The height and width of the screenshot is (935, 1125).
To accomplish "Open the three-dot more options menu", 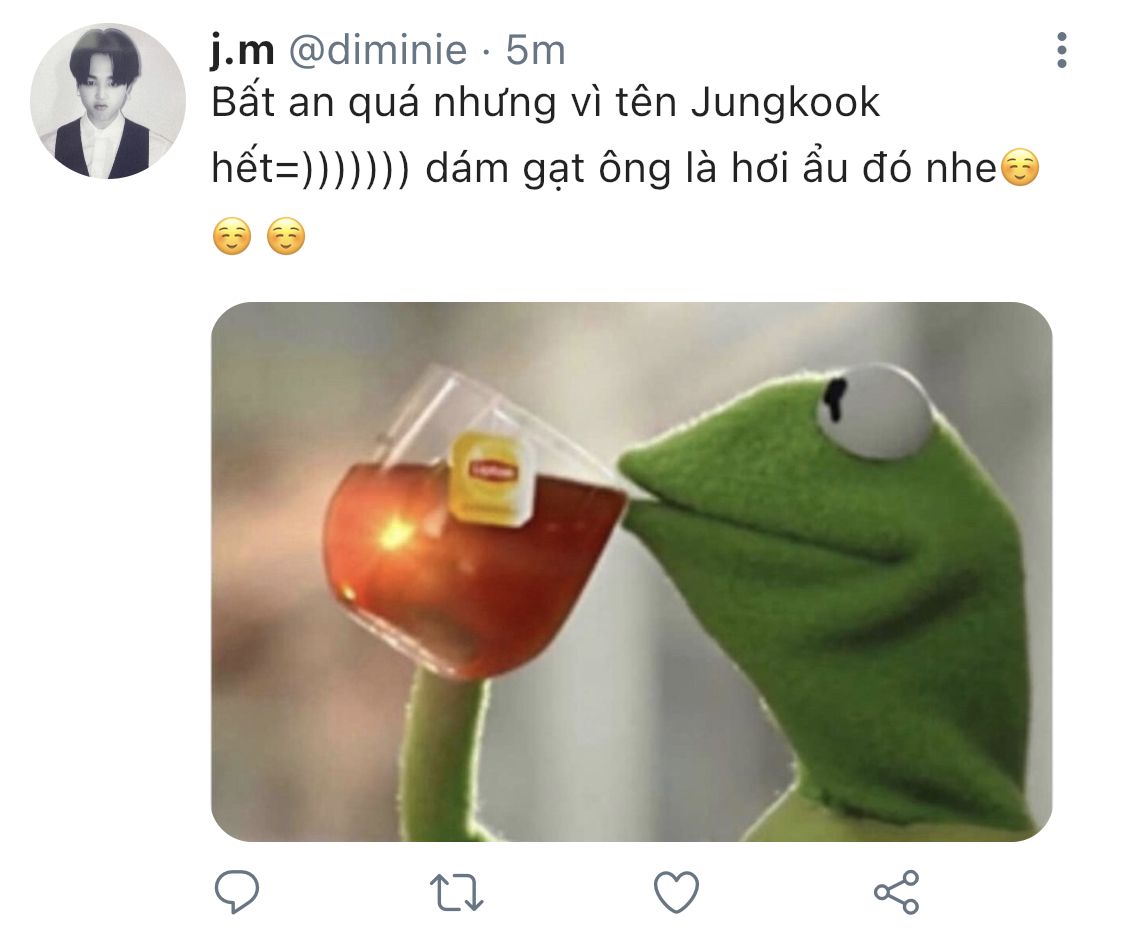I will (x=1062, y=50).
